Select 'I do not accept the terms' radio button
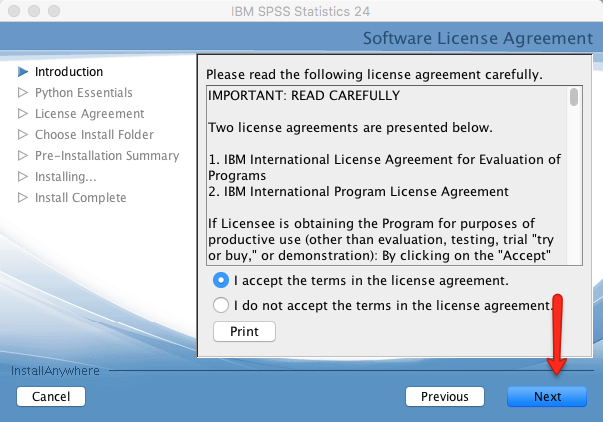603x422 pixels. tap(221, 305)
